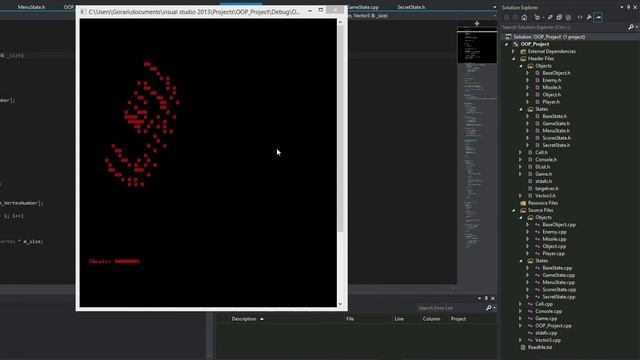Screen dimensions: 640x360
Task: Select Player.cpp file
Action: point(553,253)
